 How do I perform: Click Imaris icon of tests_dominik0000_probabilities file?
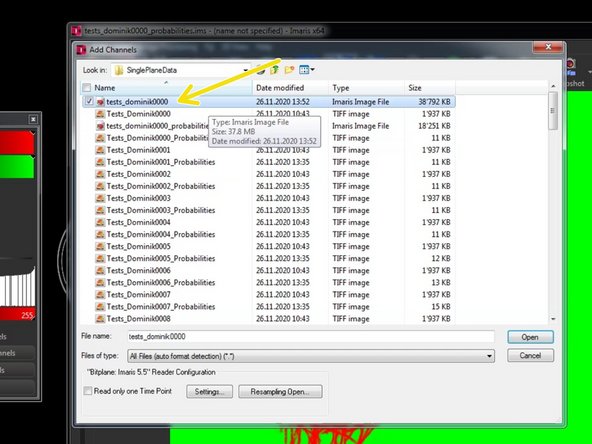pos(100,126)
